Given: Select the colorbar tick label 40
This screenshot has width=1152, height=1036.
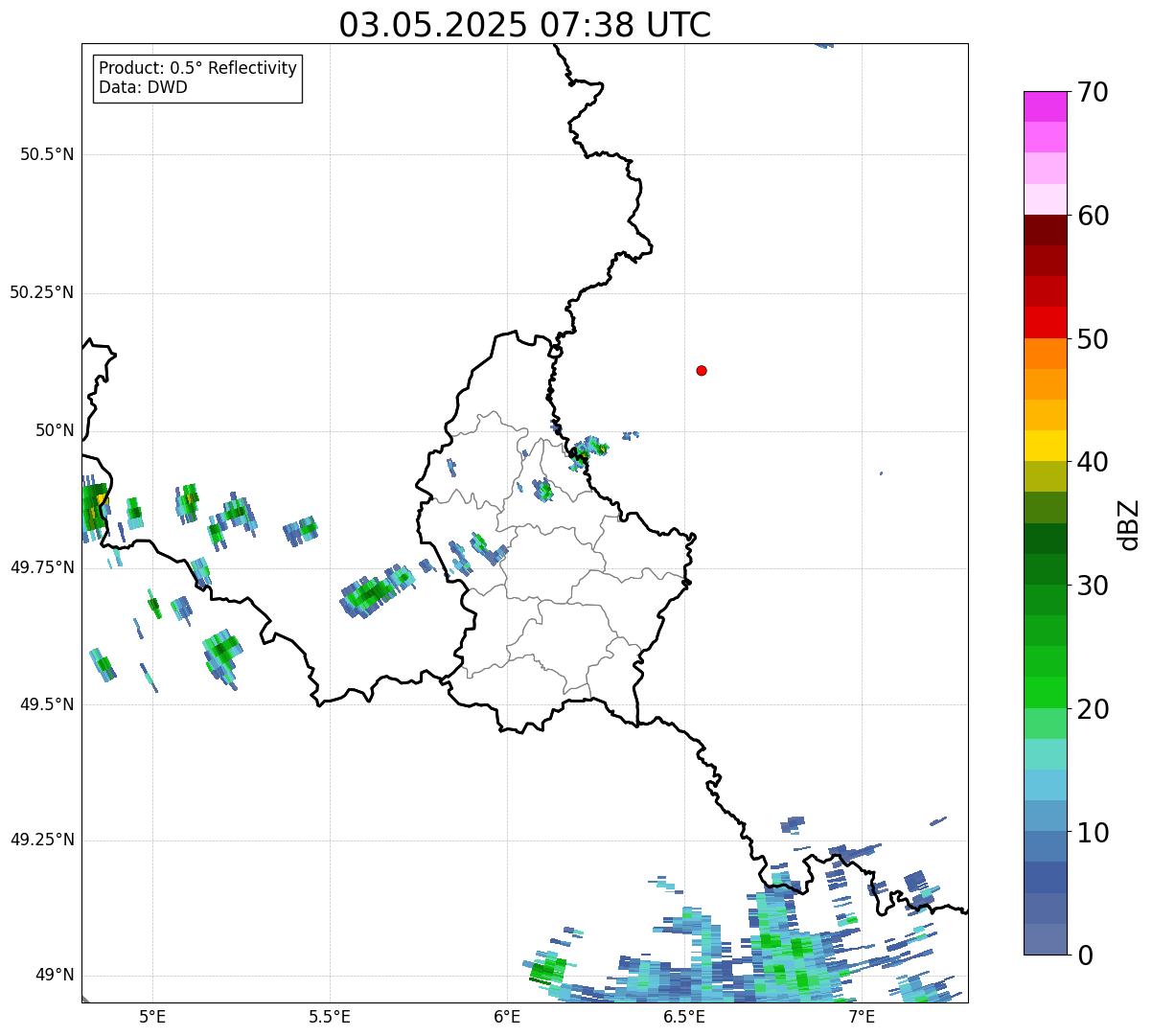Looking at the screenshot, I should click(1093, 462).
